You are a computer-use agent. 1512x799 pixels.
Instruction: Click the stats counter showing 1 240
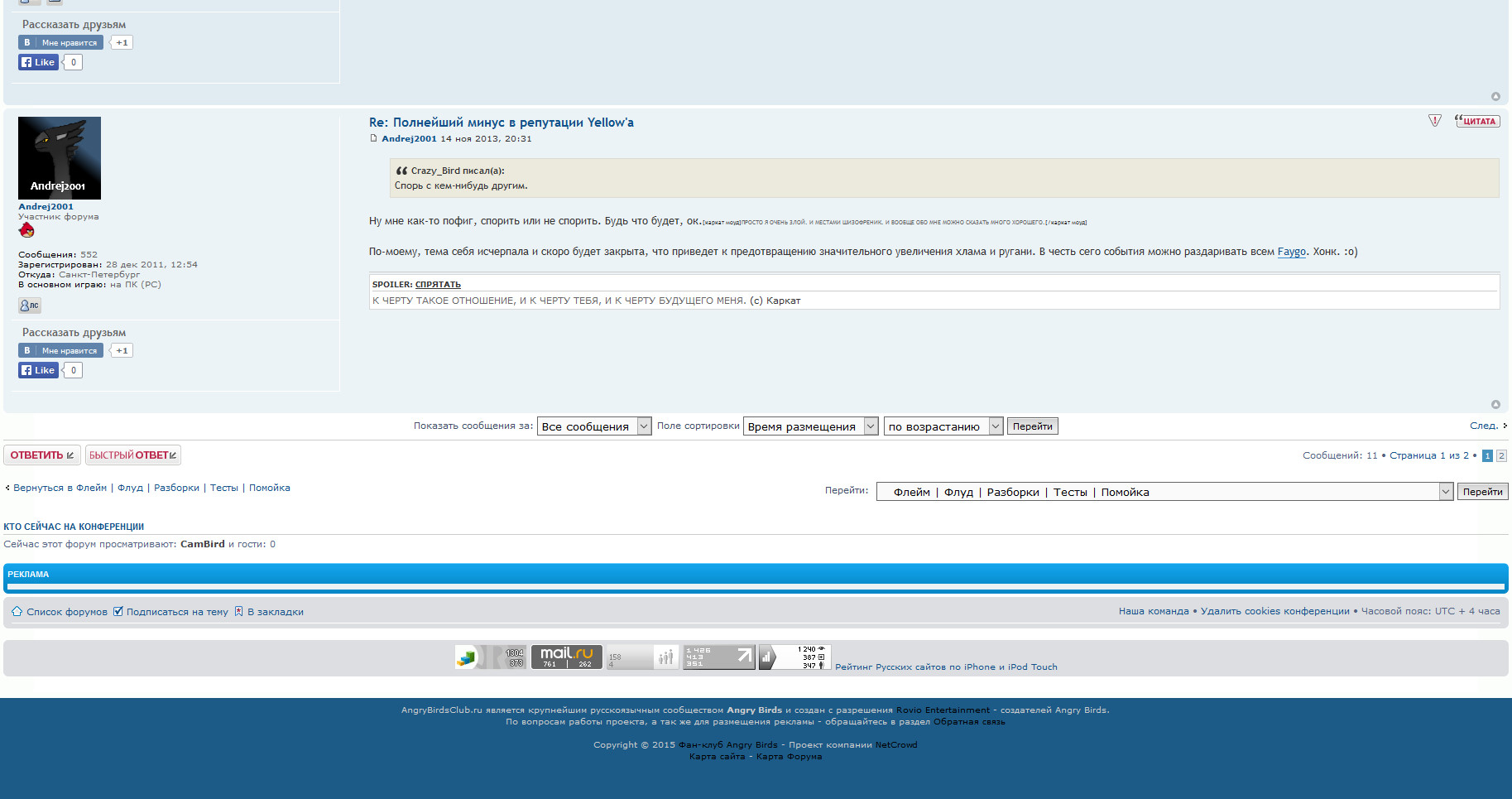pyautogui.click(x=795, y=657)
